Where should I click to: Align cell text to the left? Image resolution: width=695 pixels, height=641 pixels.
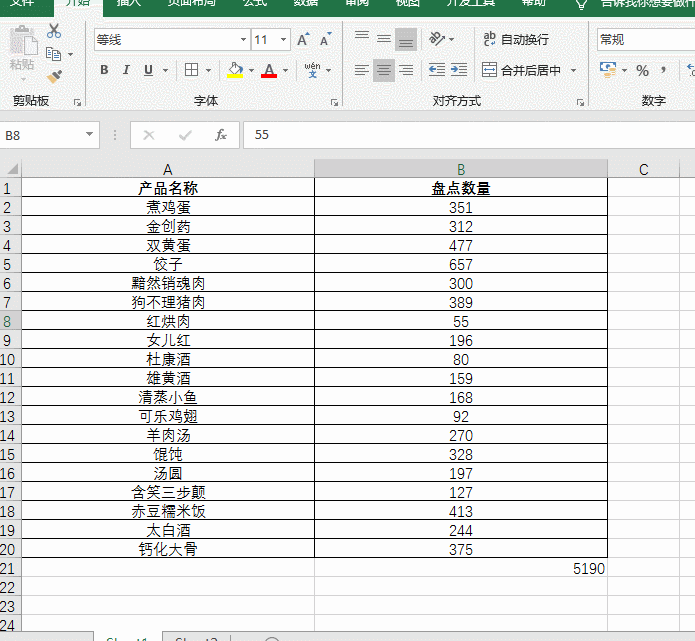click(362, 70)
